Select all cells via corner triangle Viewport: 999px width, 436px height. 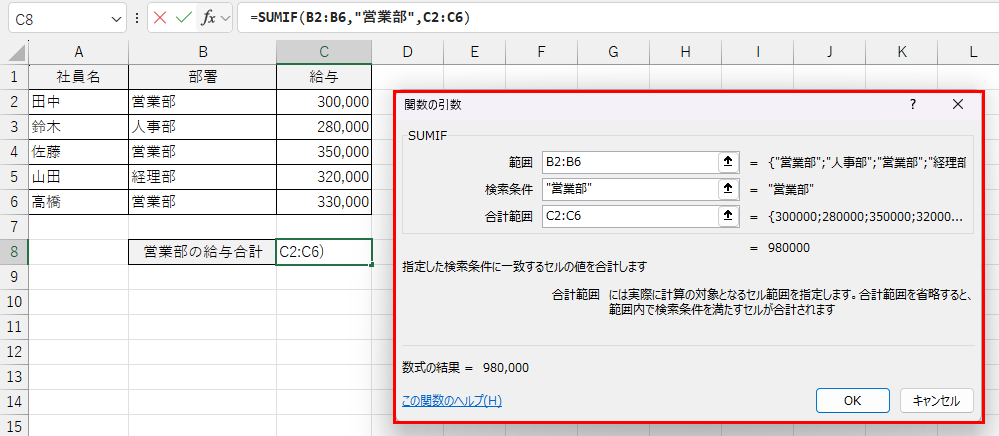pos(18,53)
